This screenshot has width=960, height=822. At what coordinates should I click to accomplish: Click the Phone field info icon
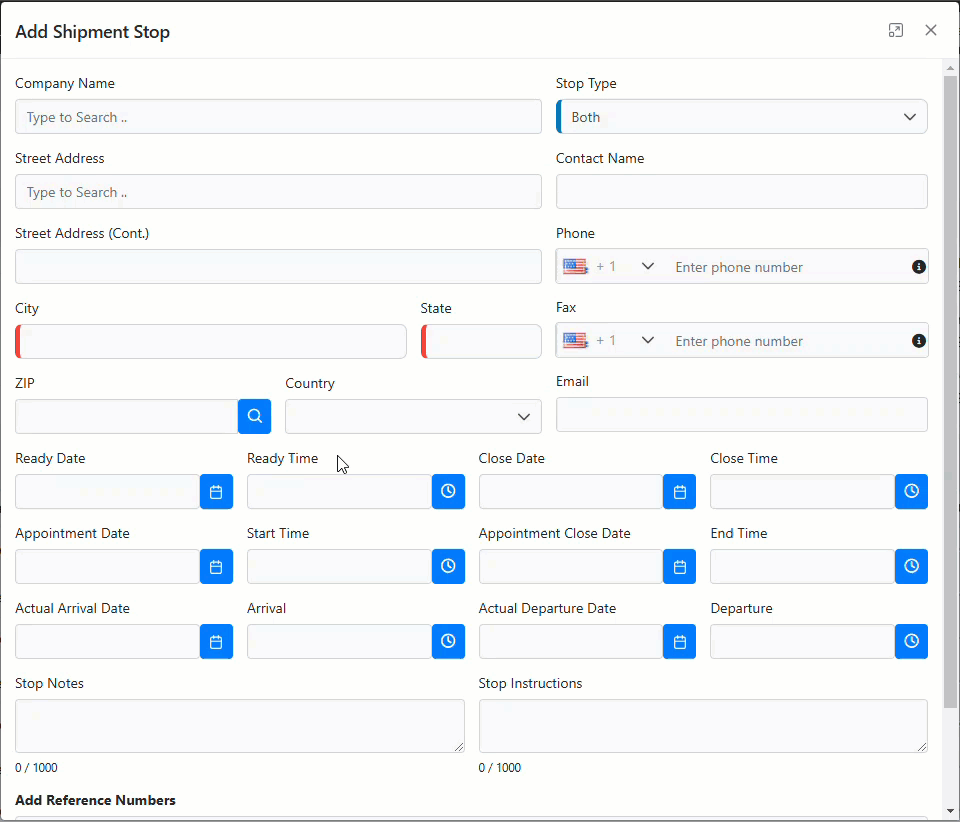click(x=918, y=267)
